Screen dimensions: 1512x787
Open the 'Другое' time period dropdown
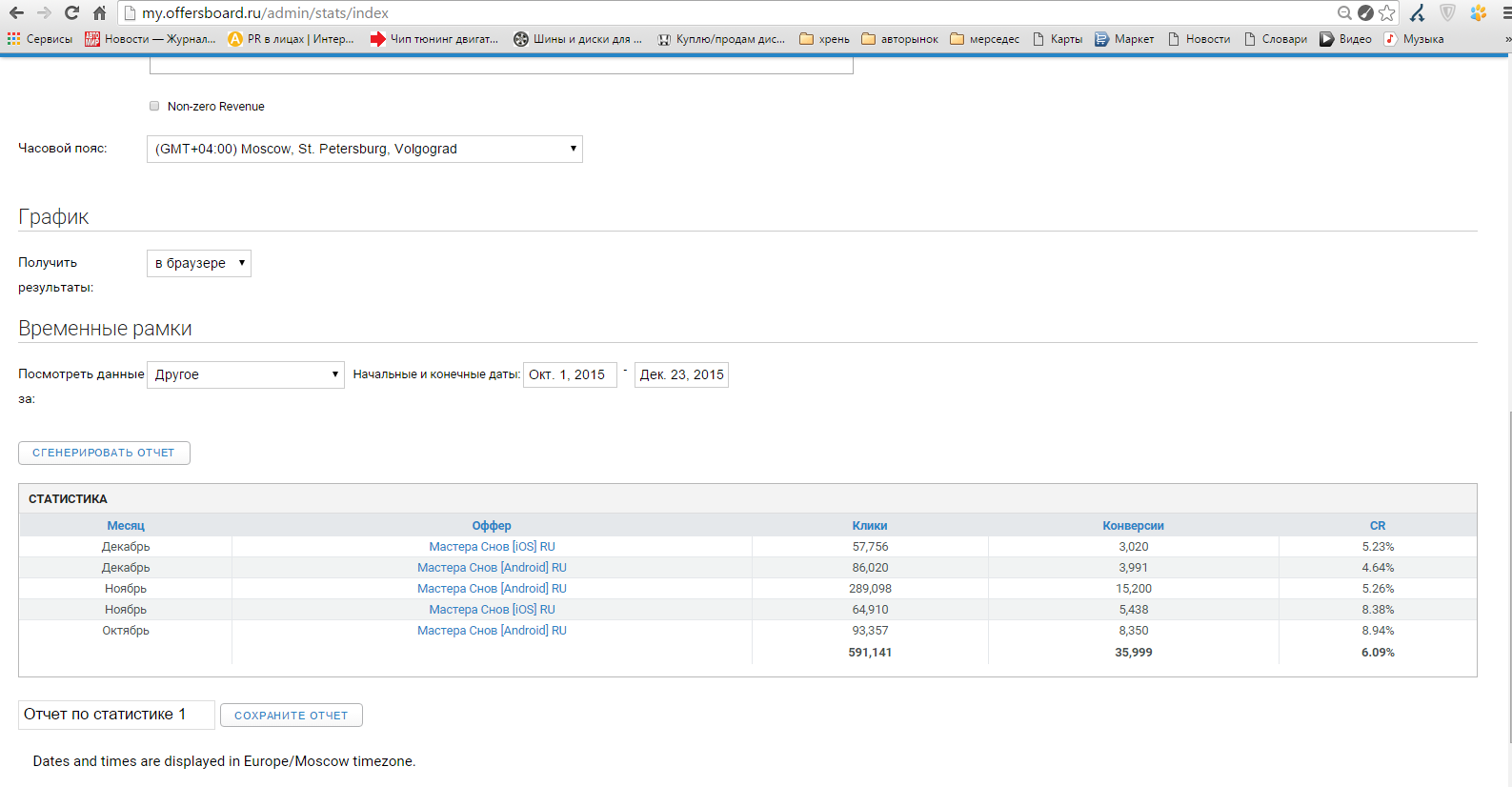(246, 375)
